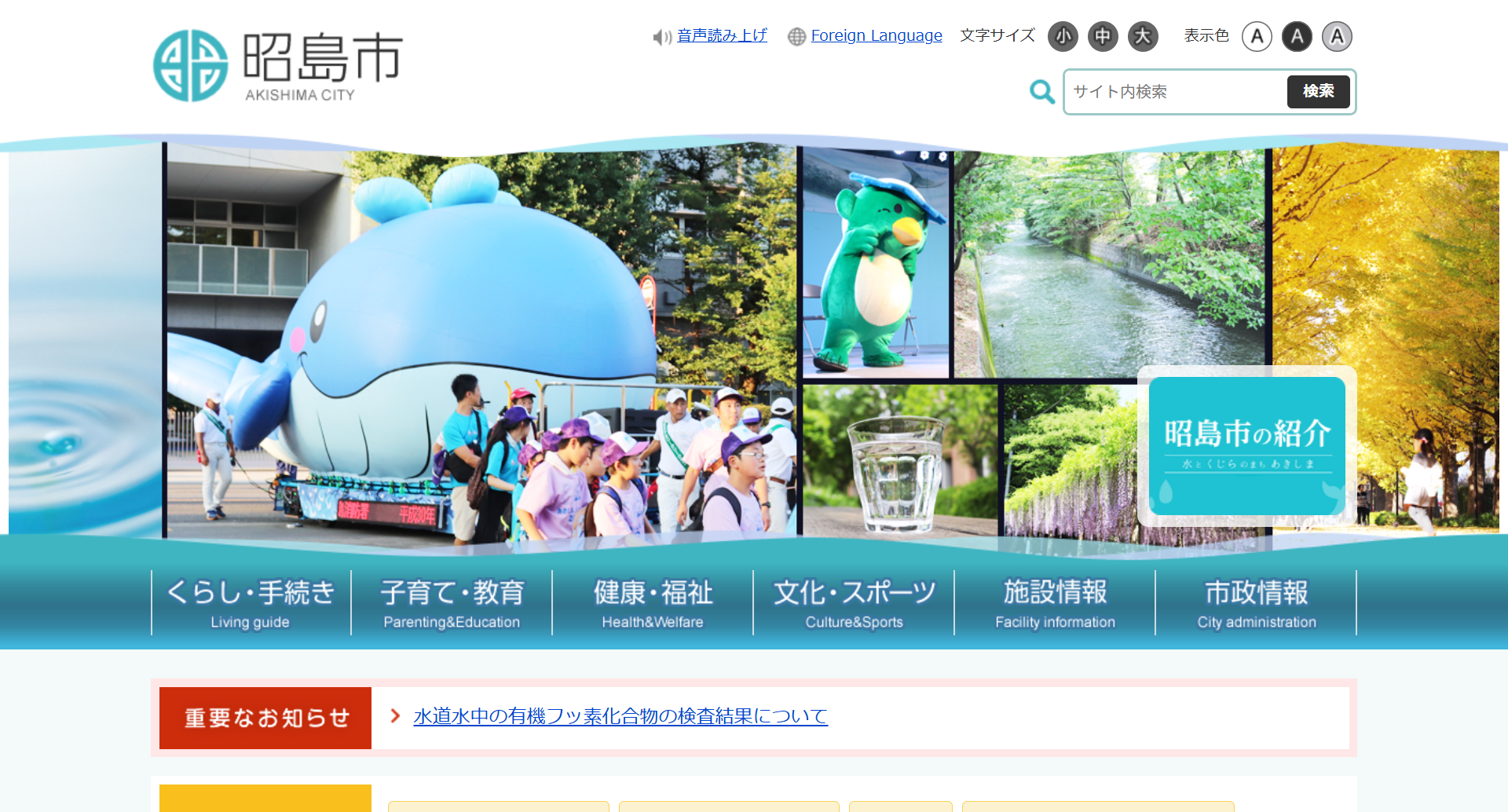1508x812 pixels.
Task: Open the Health&Welfare menu
Action: pyautogui.click(x=653, y=602)
